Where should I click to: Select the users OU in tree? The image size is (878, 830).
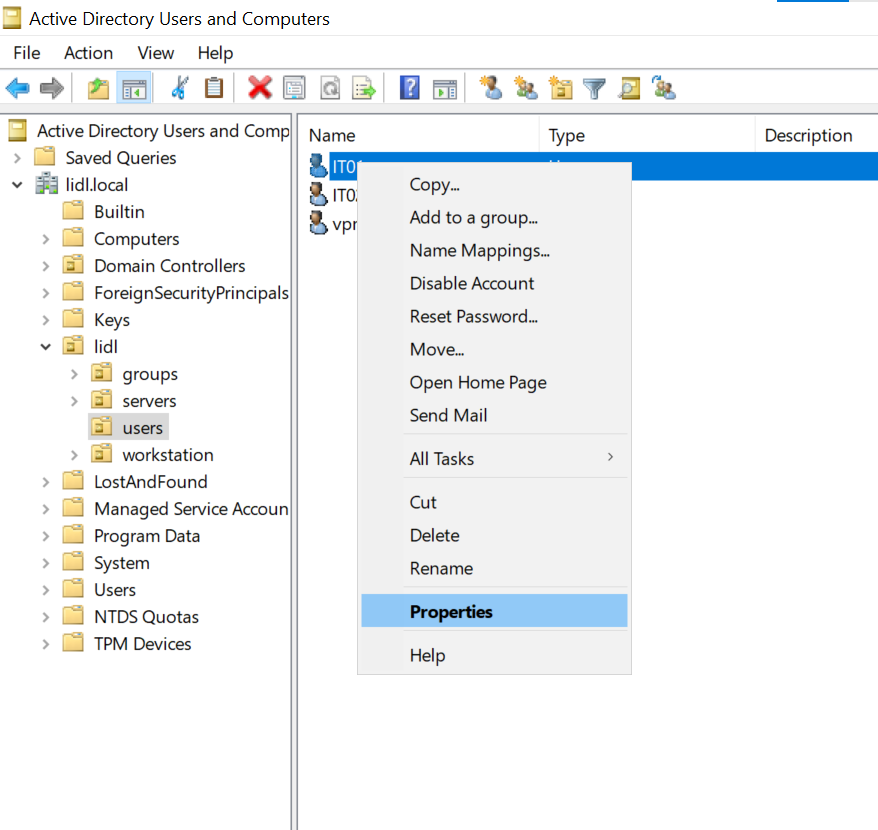click(143, 428)
